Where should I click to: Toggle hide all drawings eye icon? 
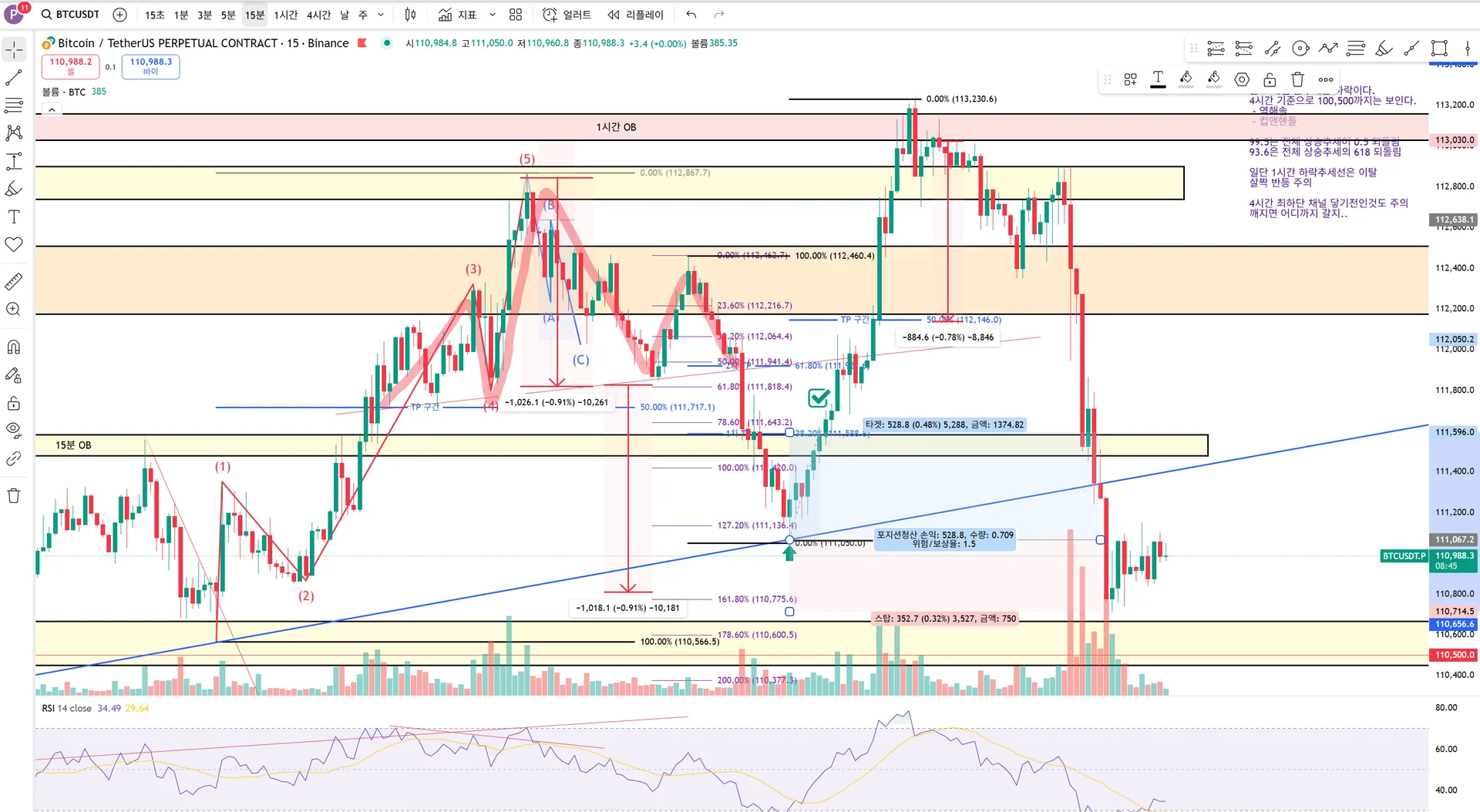(14, 430)
